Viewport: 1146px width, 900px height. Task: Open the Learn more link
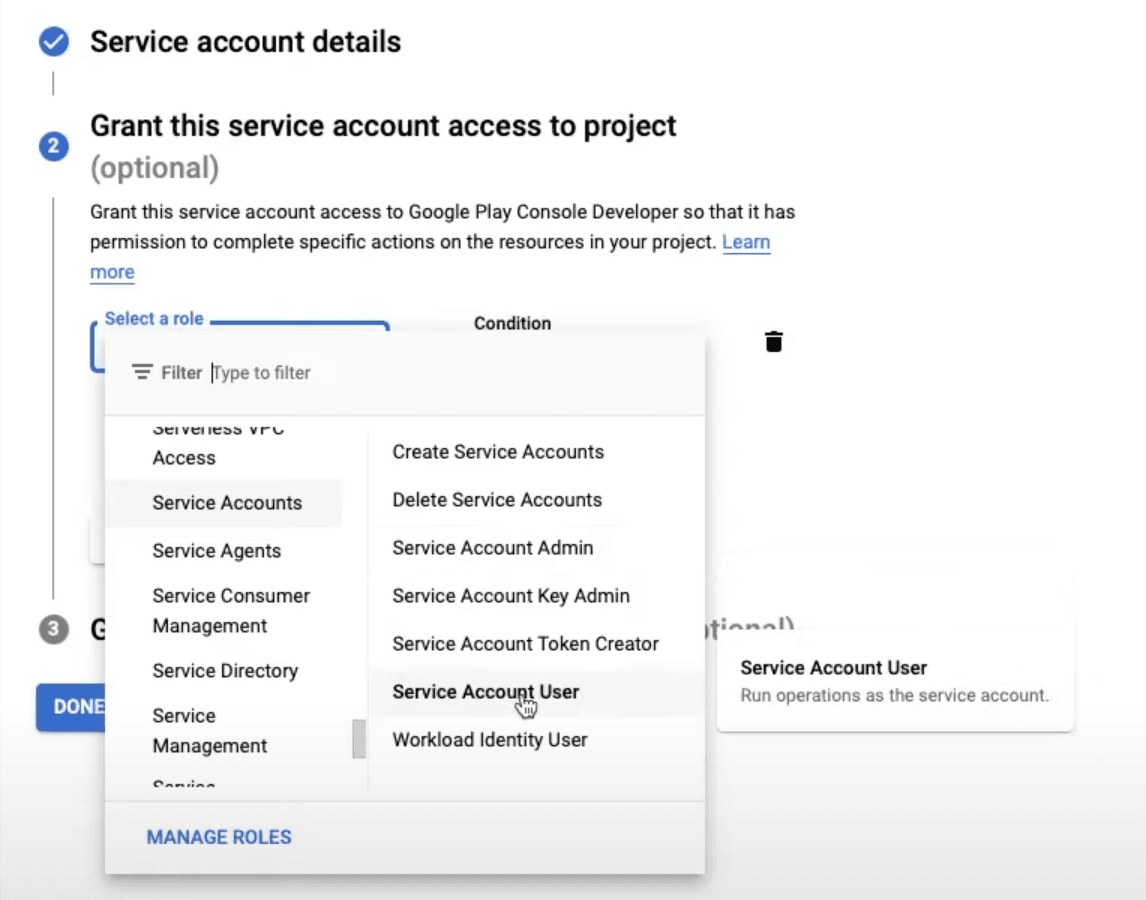[x=746, y=242]
